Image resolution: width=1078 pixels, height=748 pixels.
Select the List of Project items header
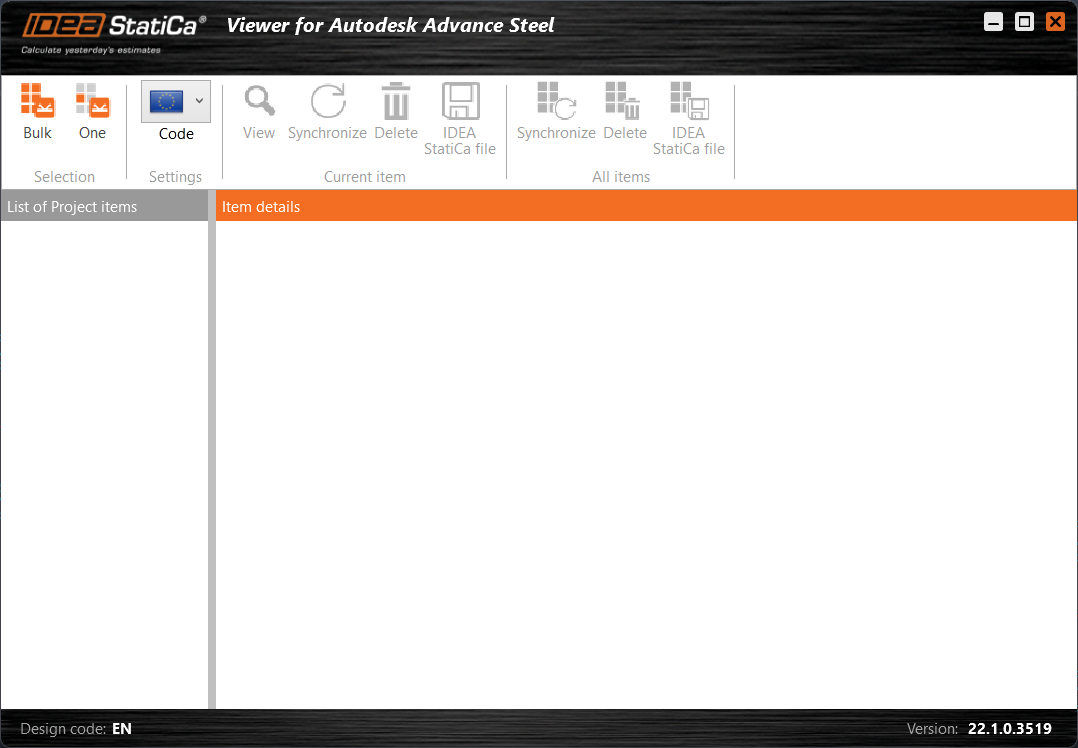coord(70,206)
